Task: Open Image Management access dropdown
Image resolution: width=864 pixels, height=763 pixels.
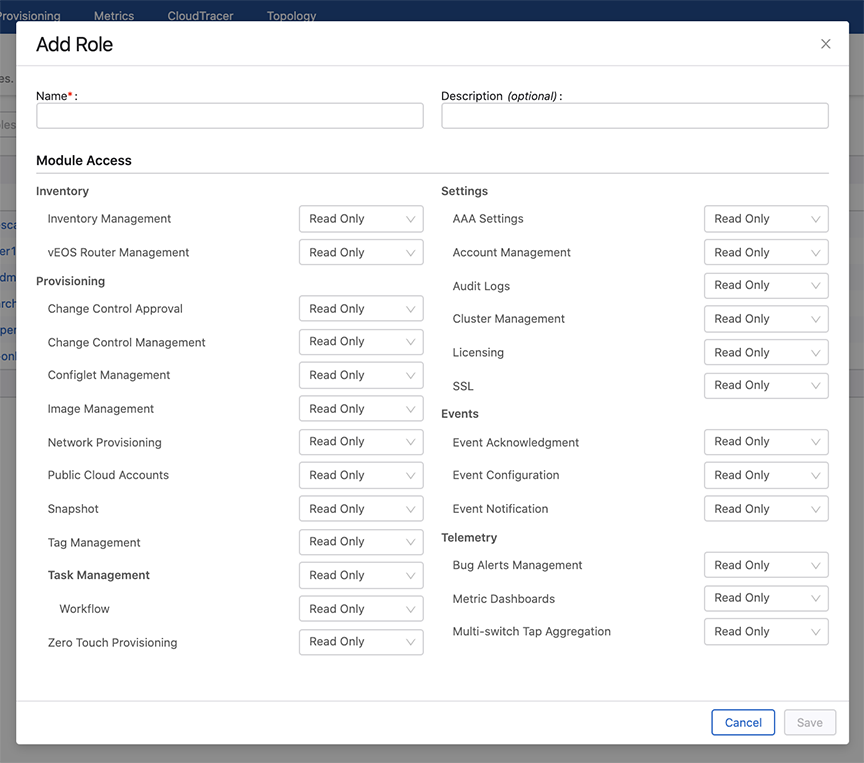Action: pos(361,409)
